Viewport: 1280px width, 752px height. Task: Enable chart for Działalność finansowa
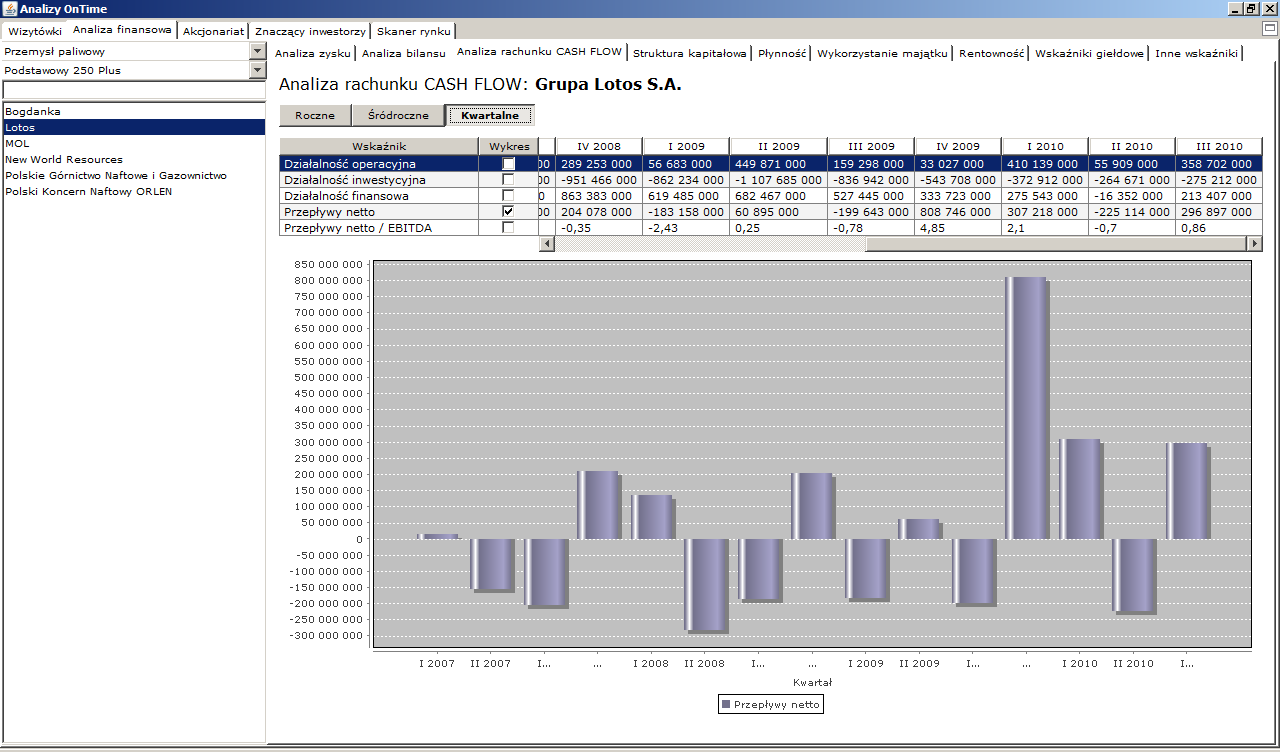click(x=509, y=195)
